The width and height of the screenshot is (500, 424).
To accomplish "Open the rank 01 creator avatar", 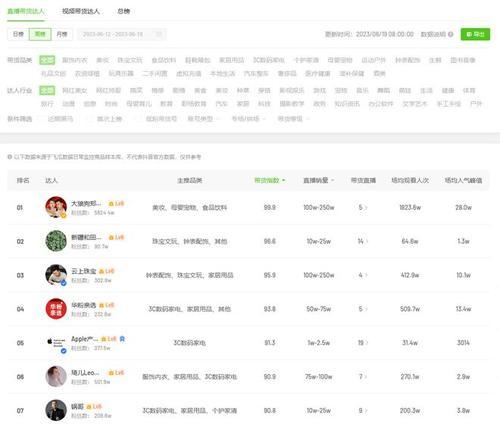I will pyautogui.click(x=56, y=207).
